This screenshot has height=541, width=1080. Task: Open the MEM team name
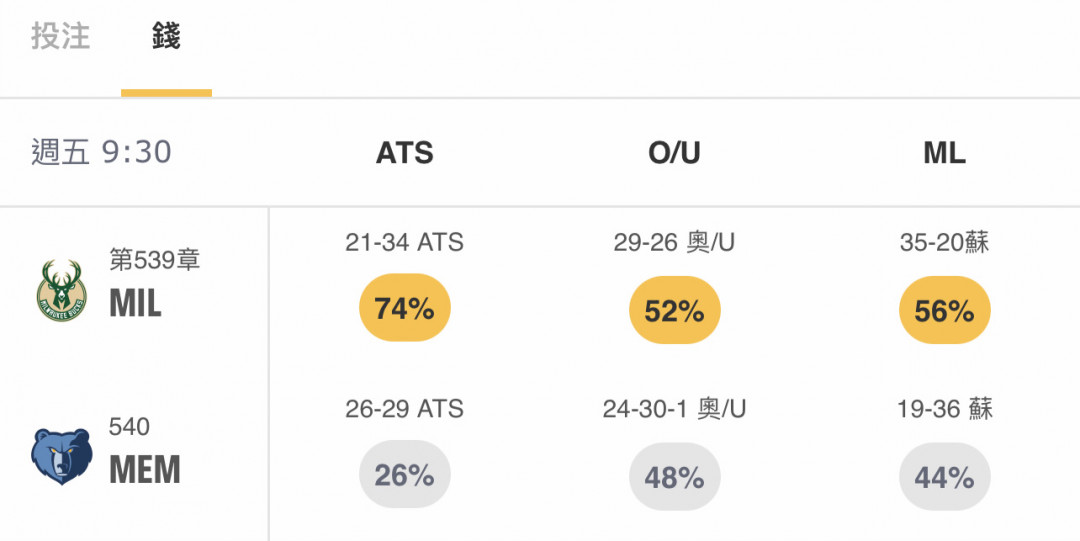pyautogui.click(x=145, y=470)
